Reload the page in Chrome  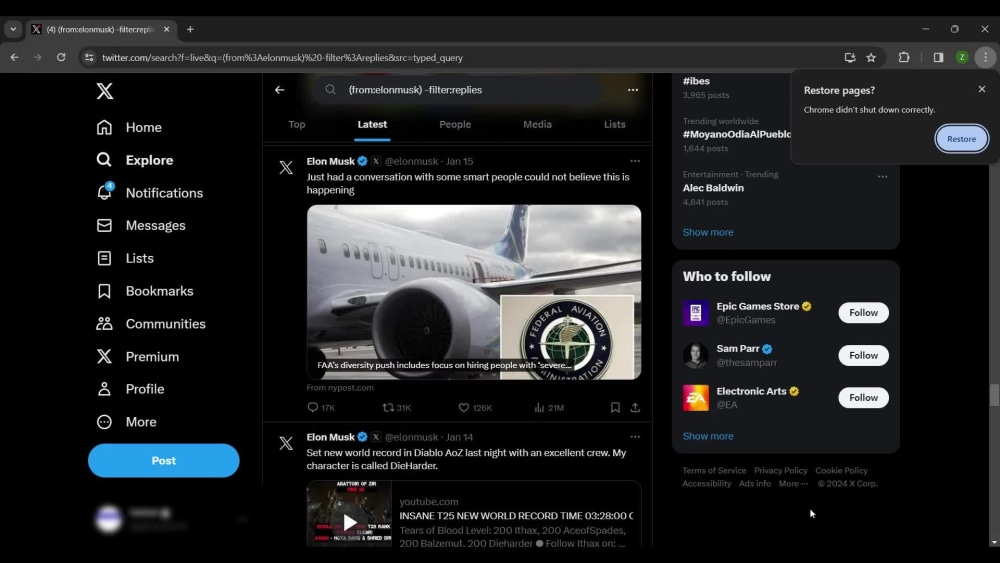coord(61,57)
